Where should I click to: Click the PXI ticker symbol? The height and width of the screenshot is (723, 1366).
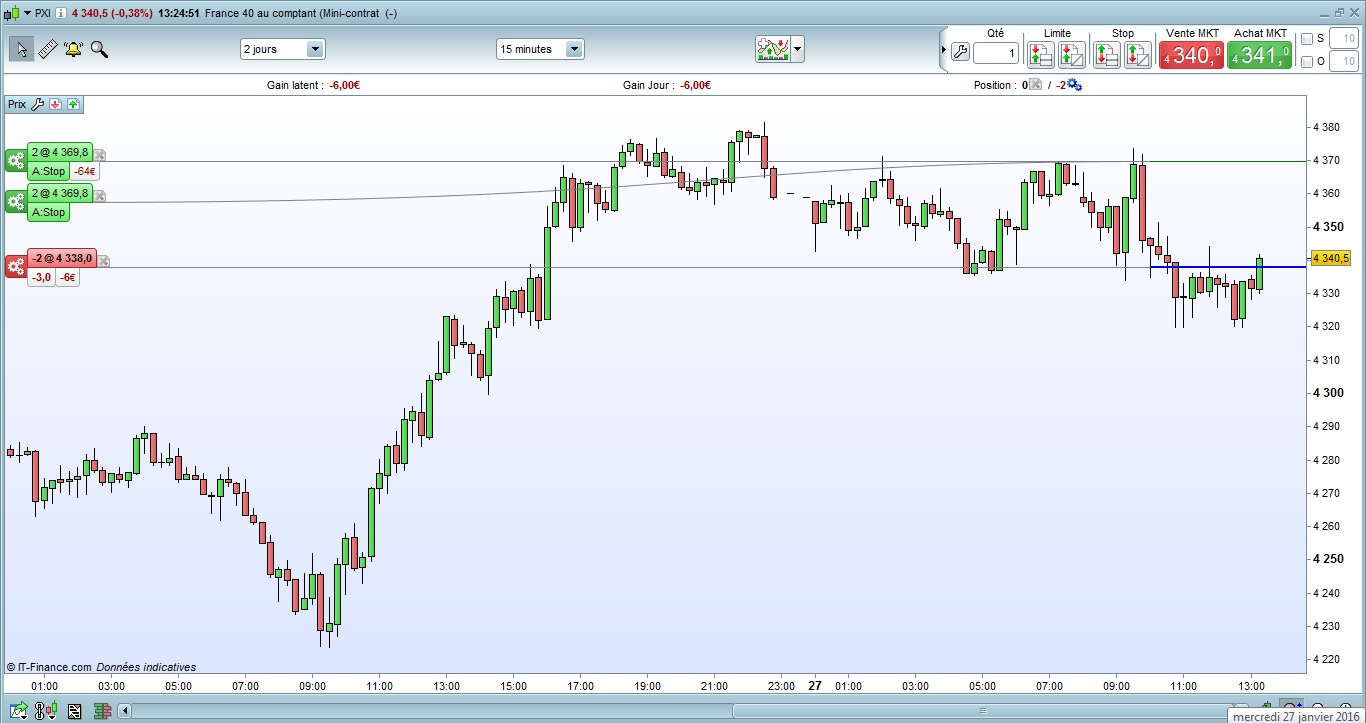tap(43, 13)
